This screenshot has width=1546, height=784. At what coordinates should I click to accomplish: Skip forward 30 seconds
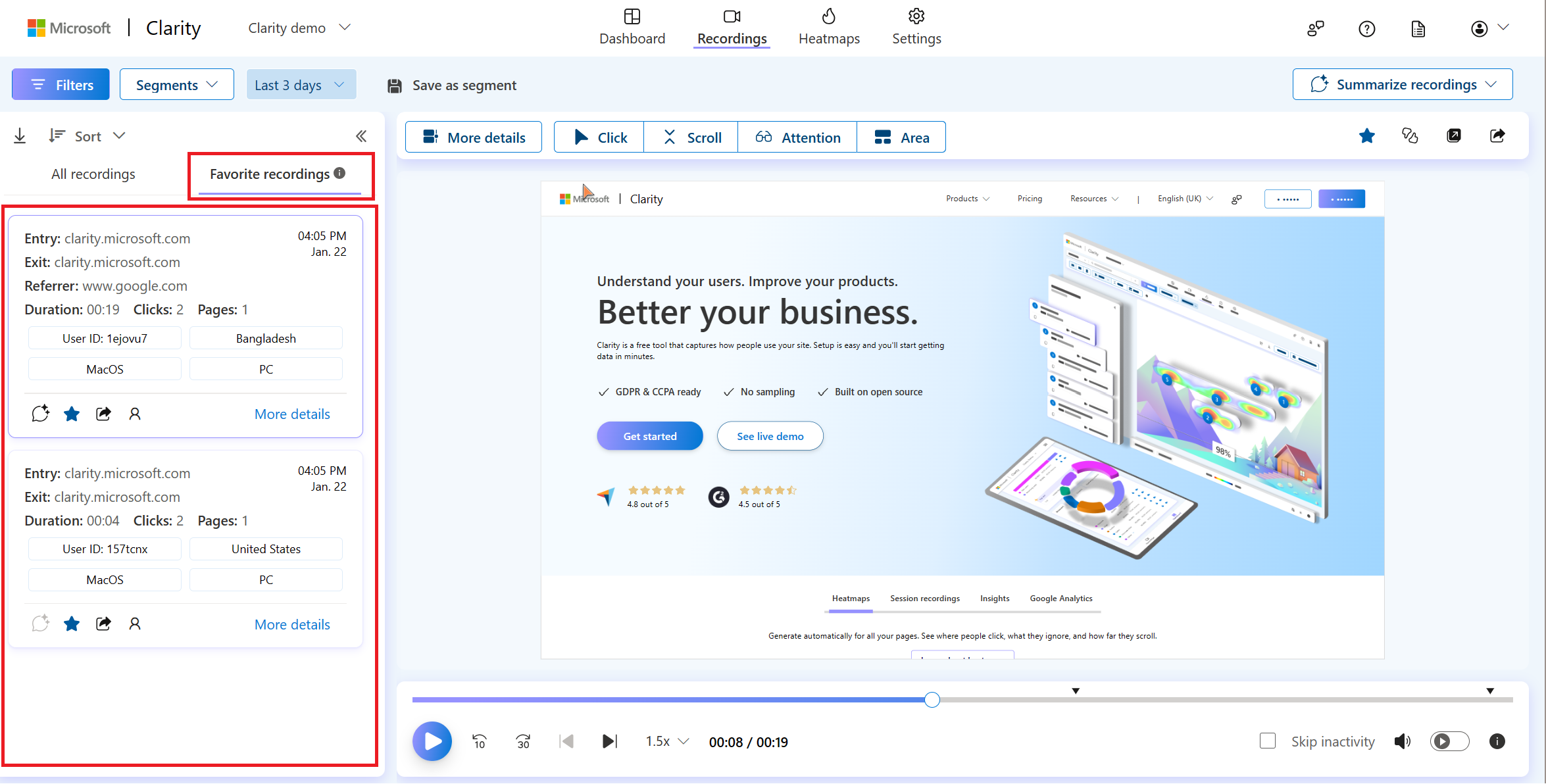point(523,741)
